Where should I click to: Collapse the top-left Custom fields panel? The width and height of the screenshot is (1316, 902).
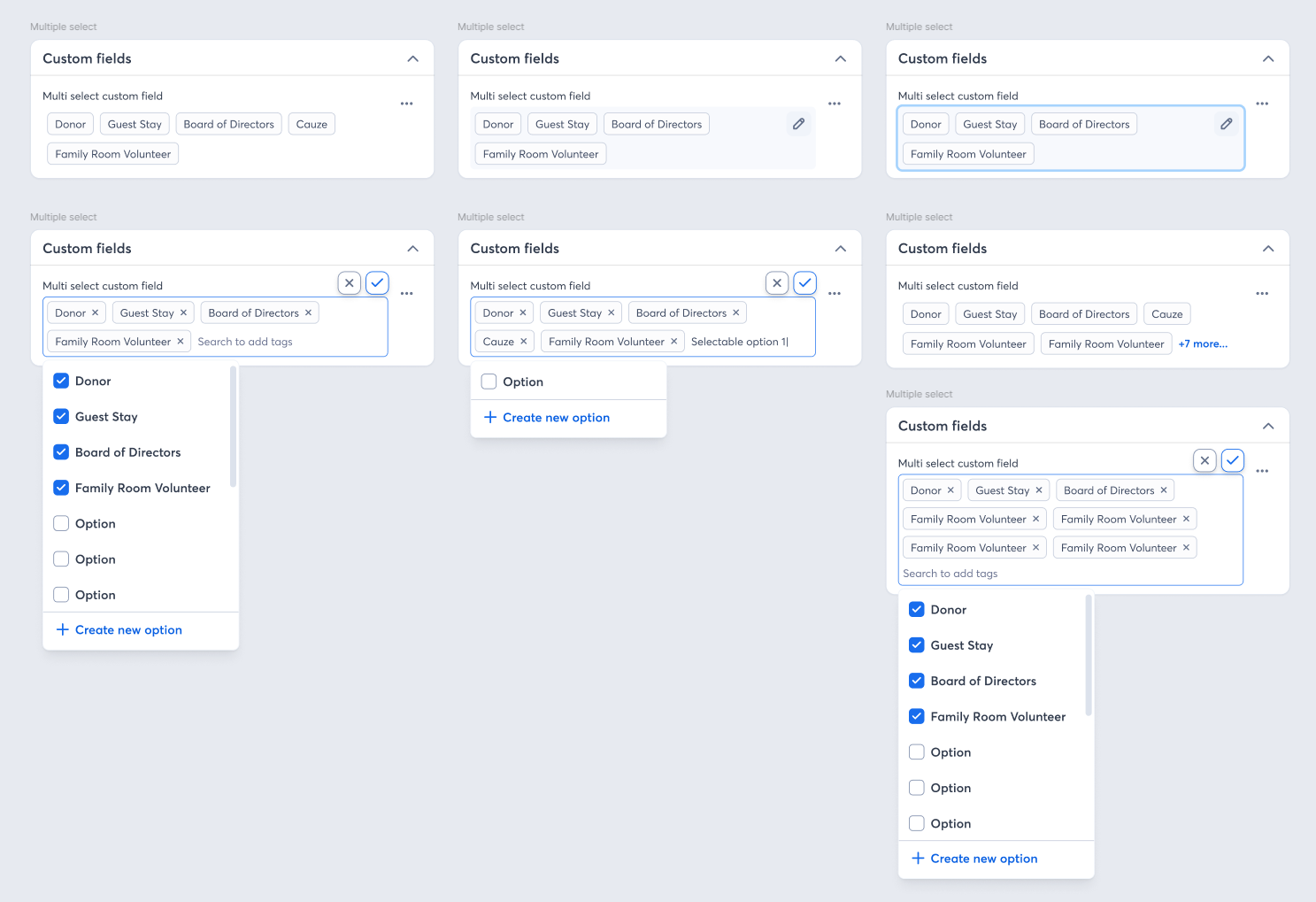(x=412, y=58)
